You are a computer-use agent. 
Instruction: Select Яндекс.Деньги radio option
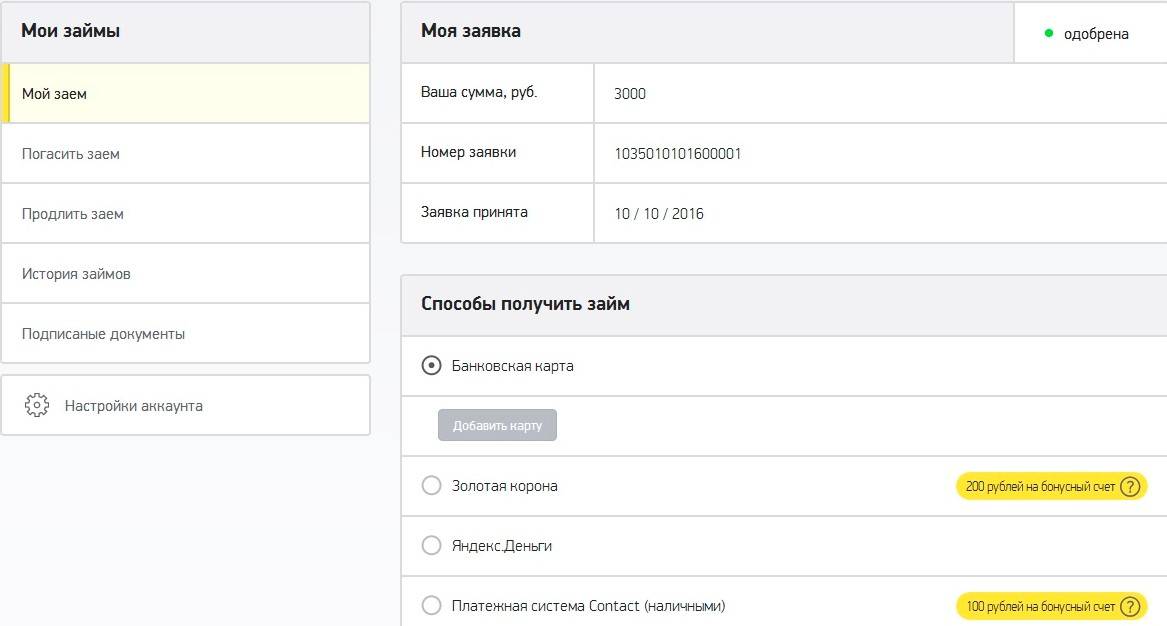coord(431,546)
